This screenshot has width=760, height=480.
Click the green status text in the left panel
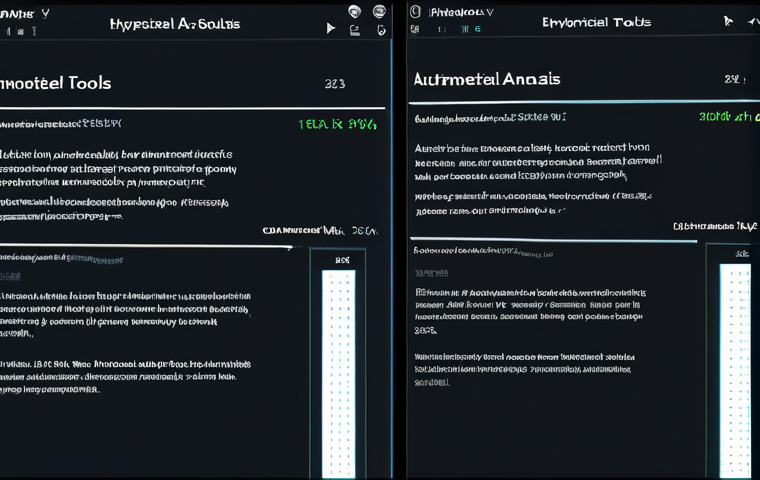pyautogui.click(x=337, y=125)
